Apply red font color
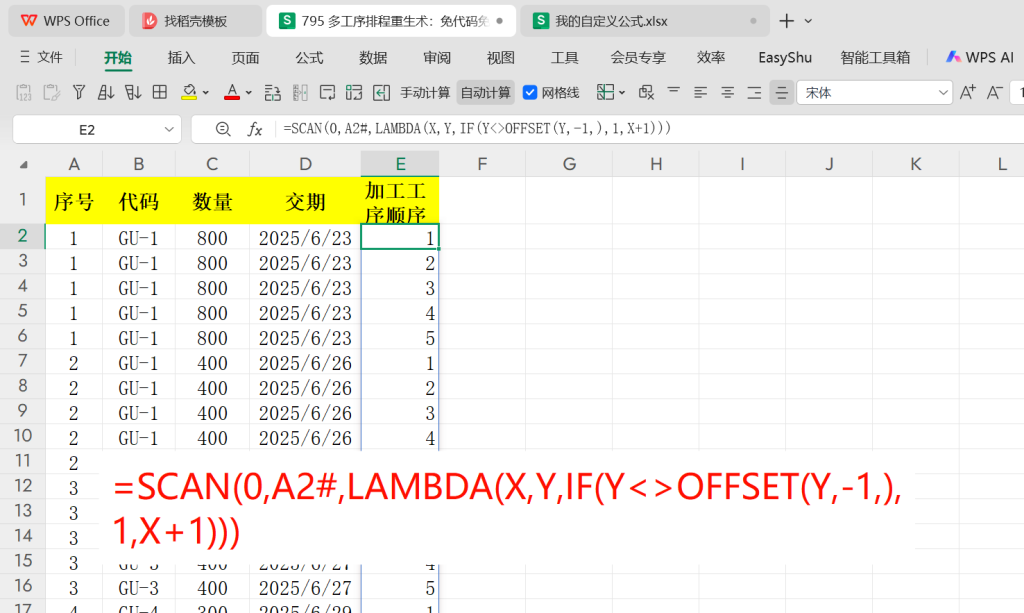Viewport: 1024px width, 613px height. pyautogui.click(x=232, y=93)
